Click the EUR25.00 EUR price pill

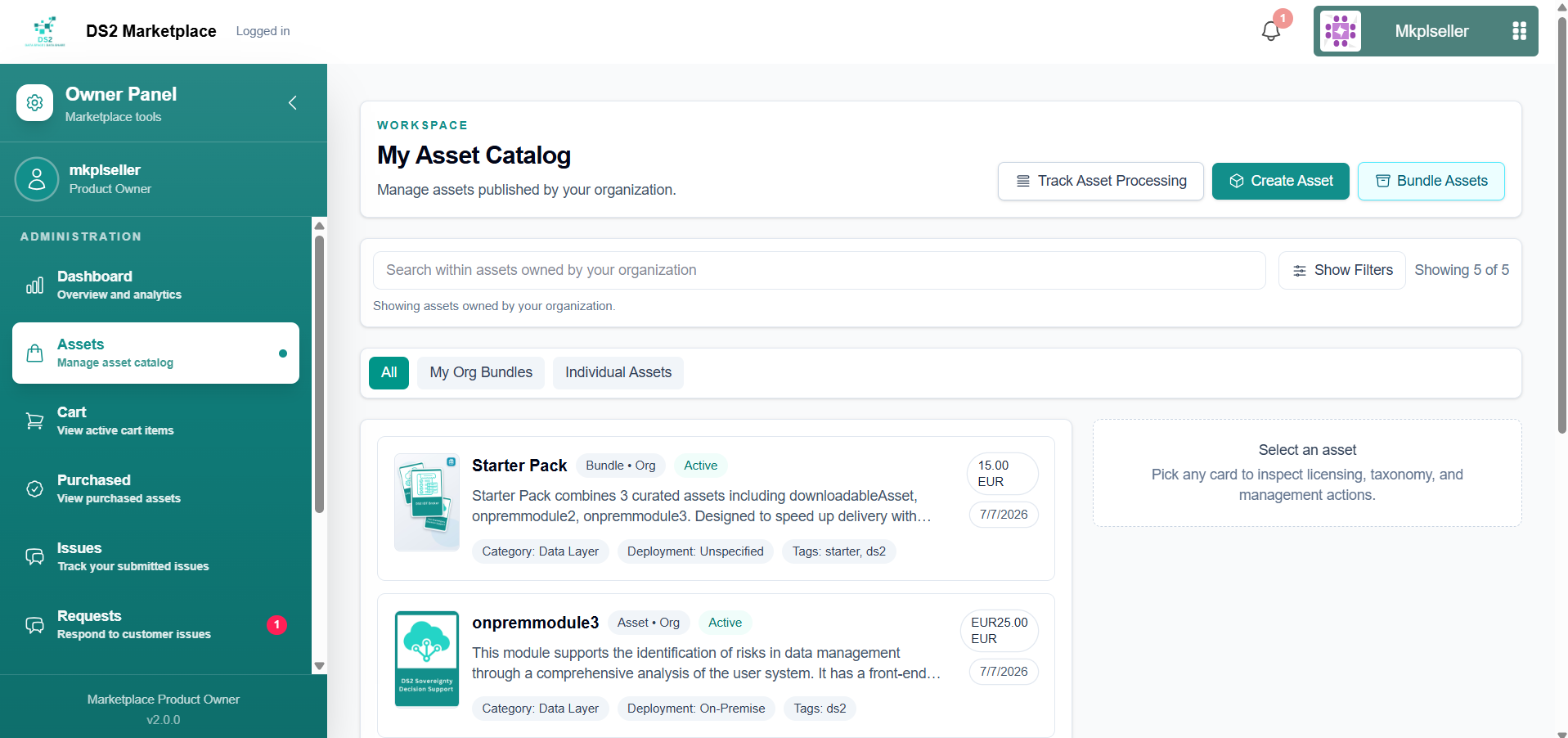click(1000, 631)
